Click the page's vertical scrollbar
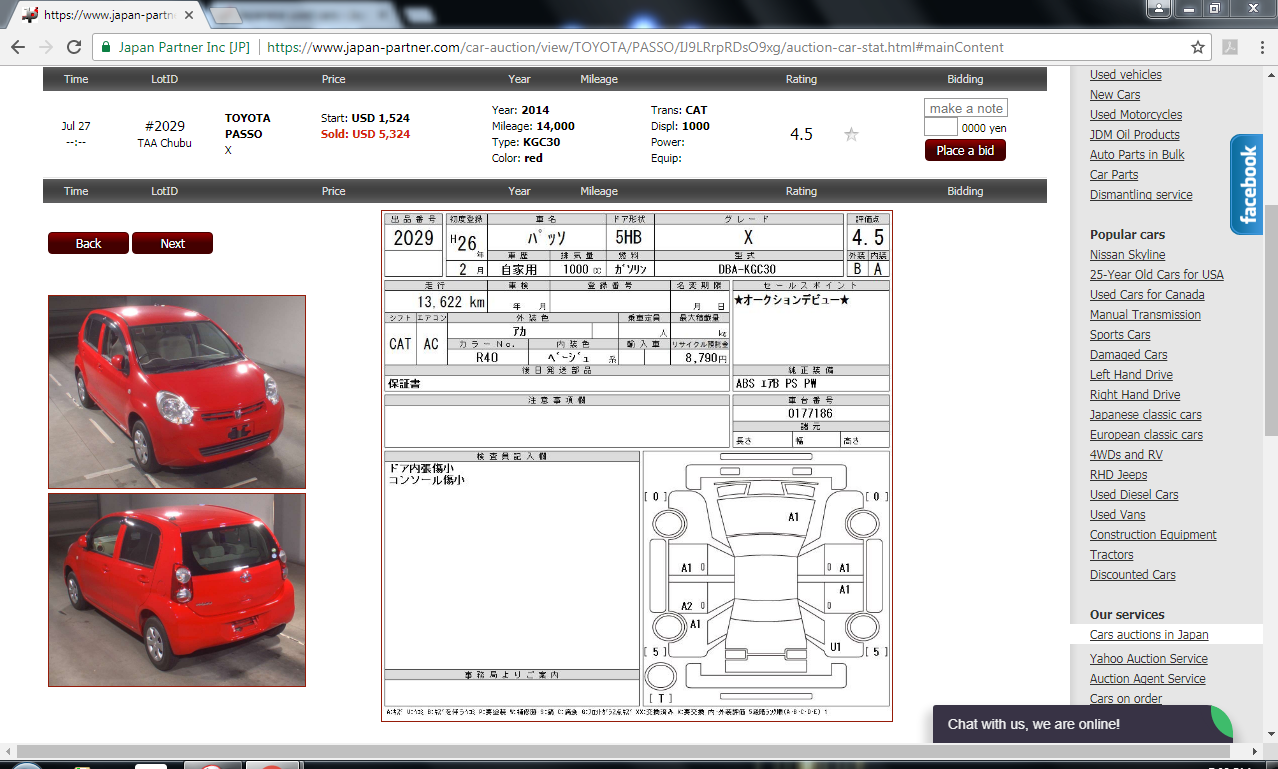This screenshot has height=769, width=1278. pos(1270,320)
